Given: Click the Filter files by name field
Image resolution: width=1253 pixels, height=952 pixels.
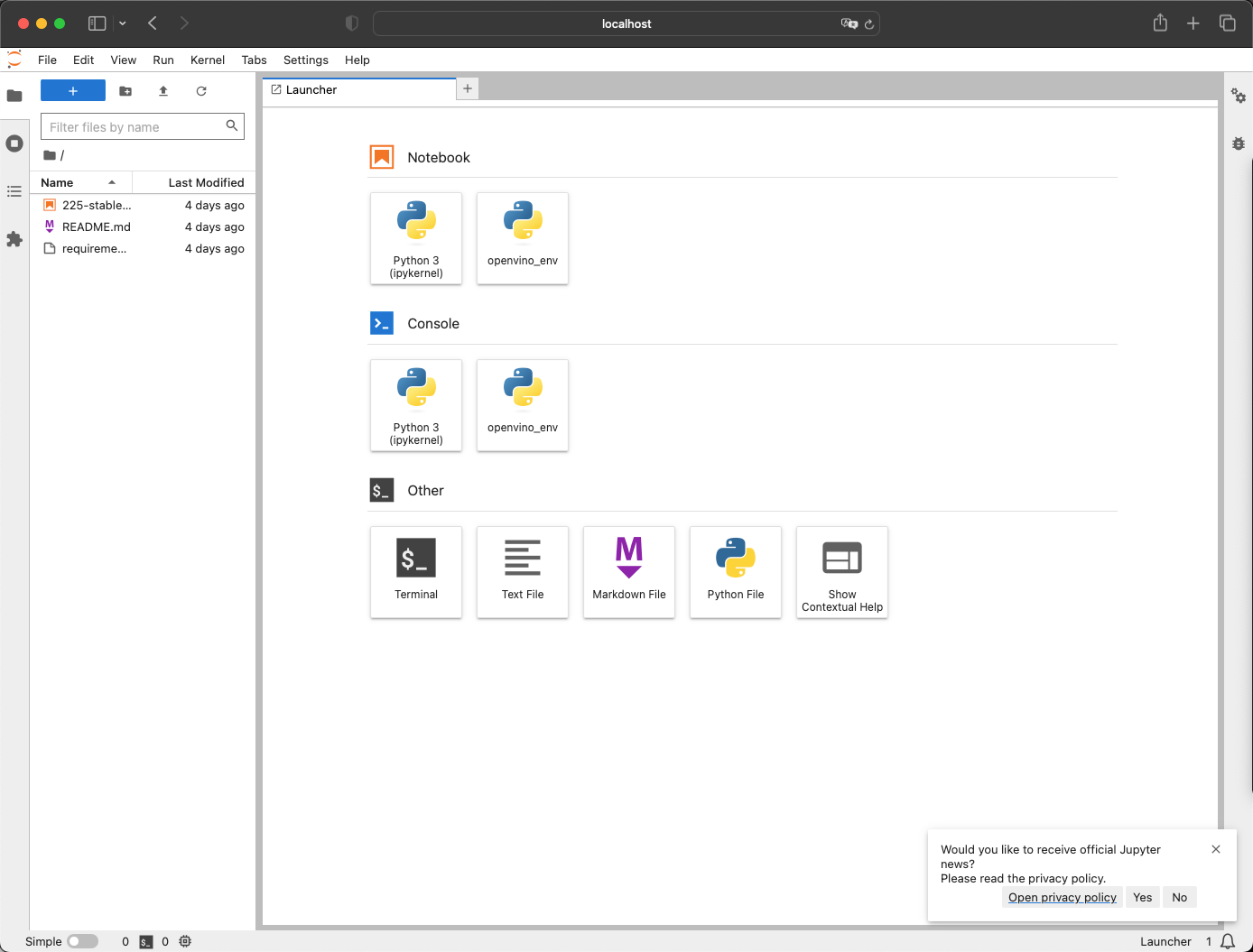Looking at the screenshot, I should pos(143,126).
